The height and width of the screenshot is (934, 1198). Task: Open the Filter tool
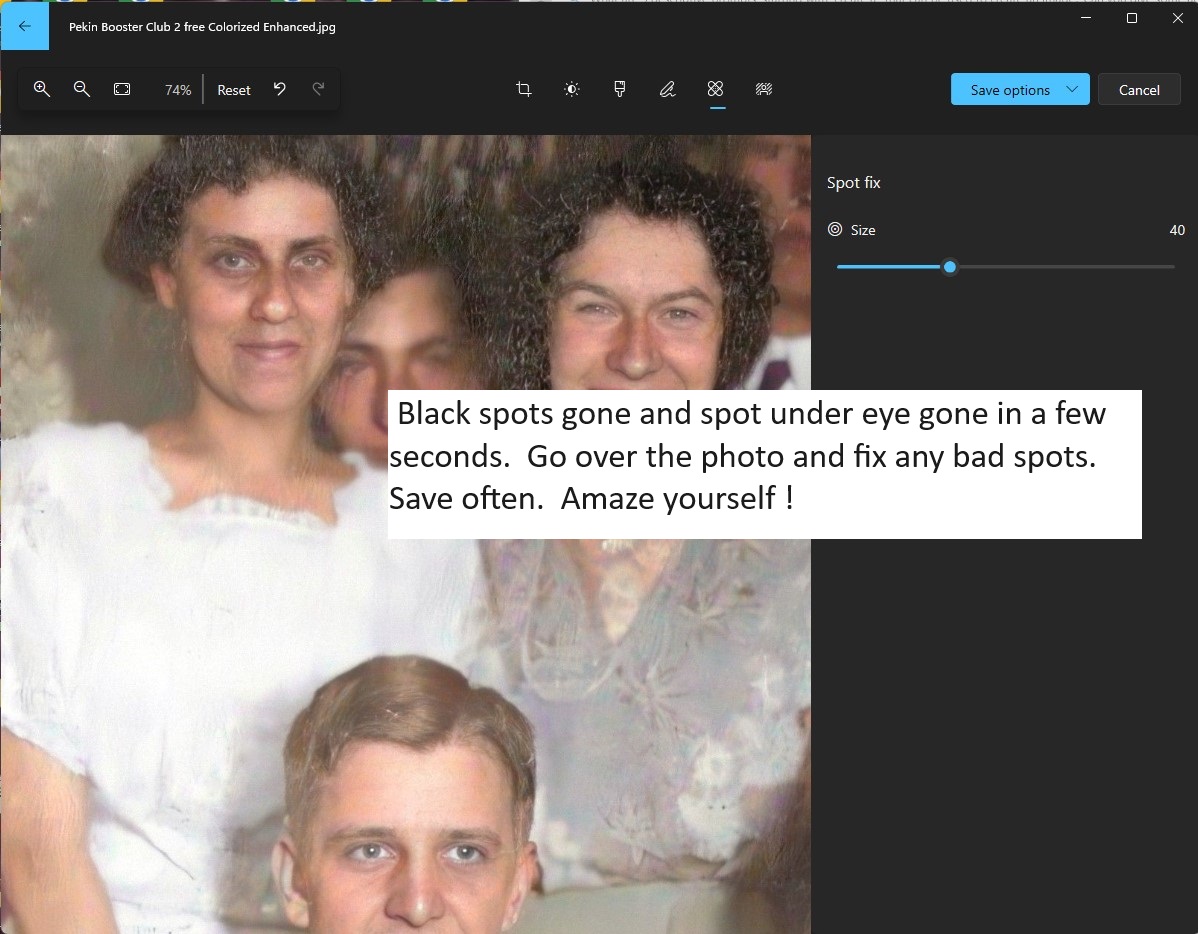click(x=620, y=89)
